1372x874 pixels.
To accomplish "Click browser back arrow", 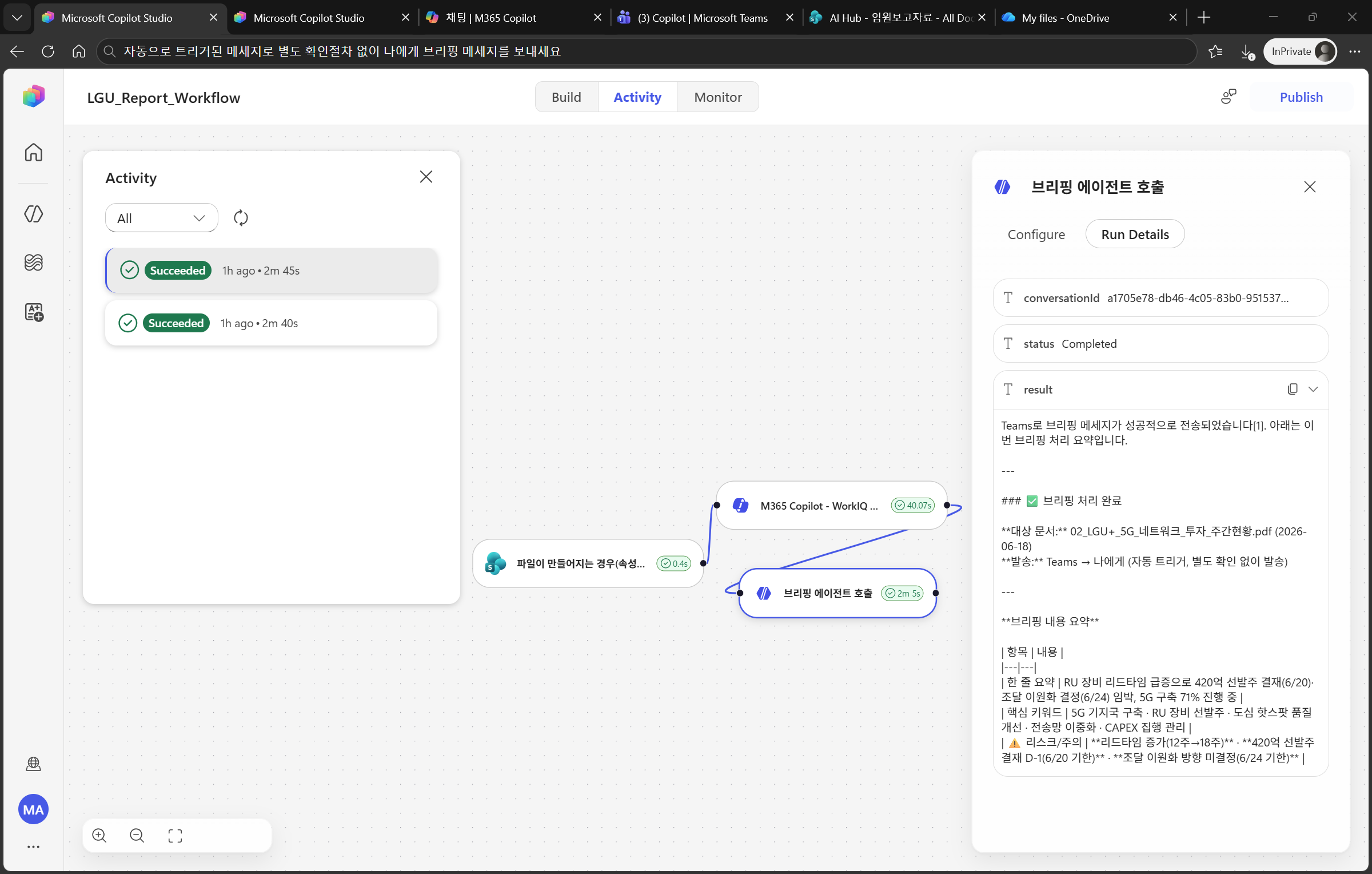I will point(17,51).
